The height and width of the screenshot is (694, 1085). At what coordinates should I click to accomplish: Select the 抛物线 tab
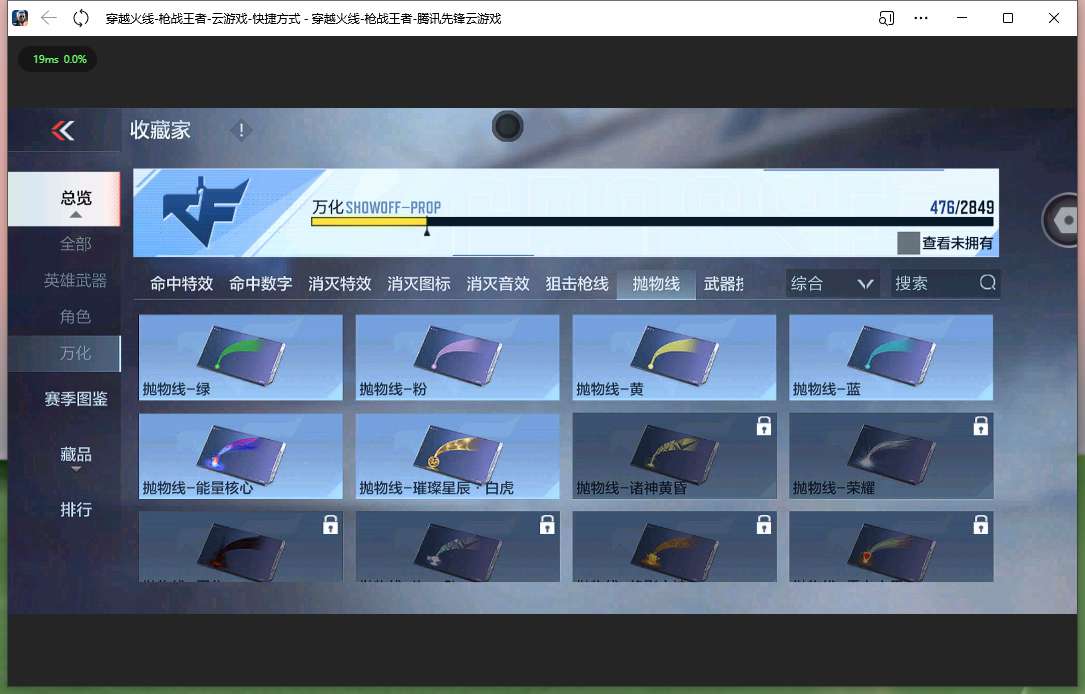(x=656, y=284)
